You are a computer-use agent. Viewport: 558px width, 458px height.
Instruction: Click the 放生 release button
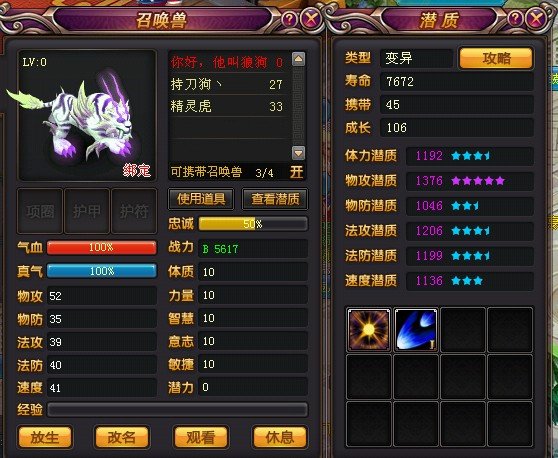(x=45, y=437)
